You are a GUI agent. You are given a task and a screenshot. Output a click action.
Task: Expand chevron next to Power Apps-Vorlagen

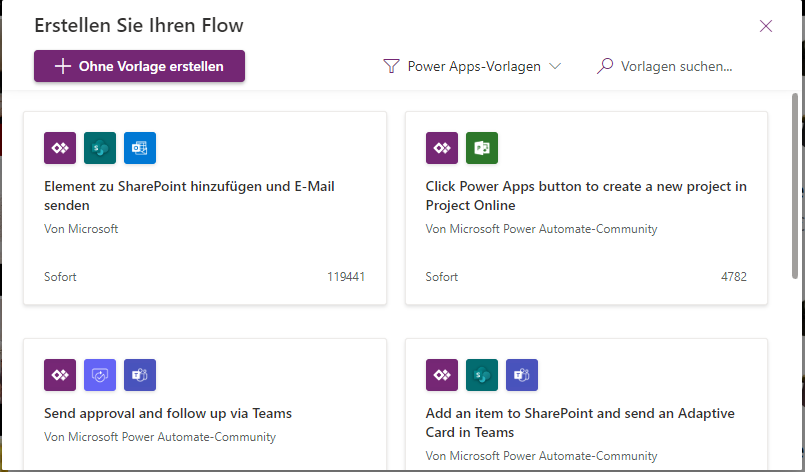coord(555,66)
